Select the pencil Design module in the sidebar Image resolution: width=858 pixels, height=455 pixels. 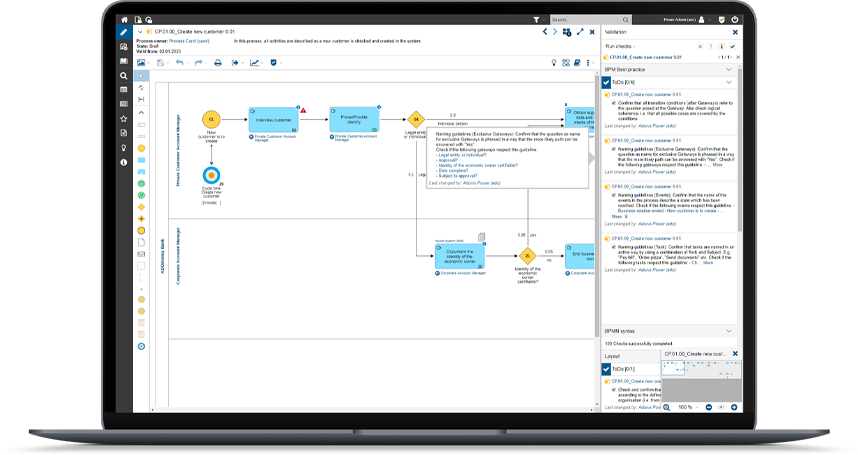(124, 32)
